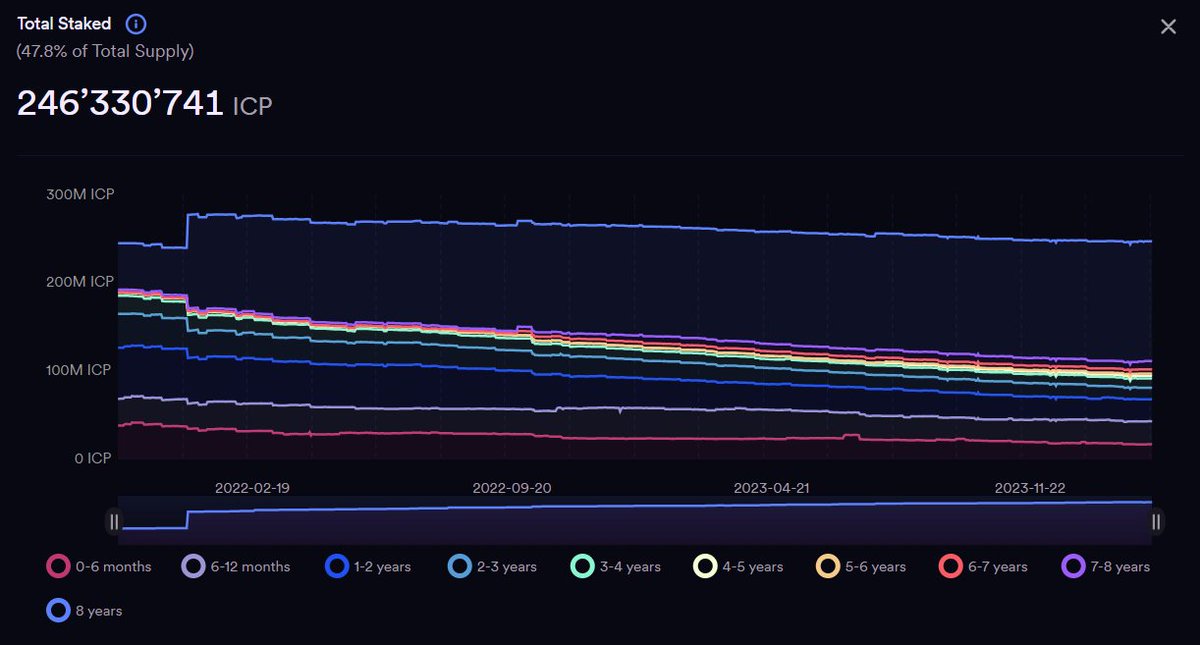
Task: Click the right range slider handle
Action: [1156, 521]
